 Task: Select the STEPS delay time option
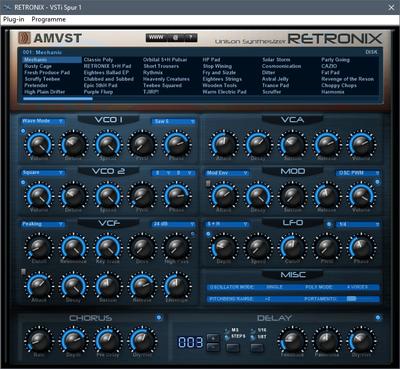click(235, 336)
